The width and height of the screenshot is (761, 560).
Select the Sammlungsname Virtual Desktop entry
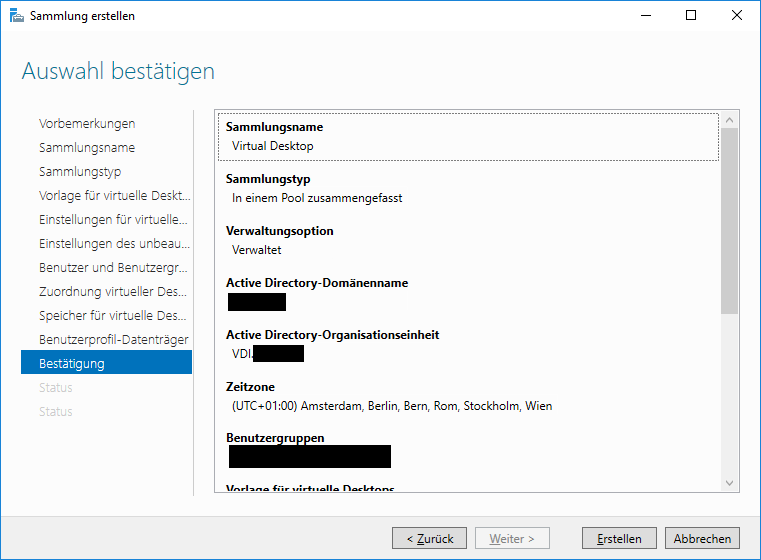tap(468, 137)
